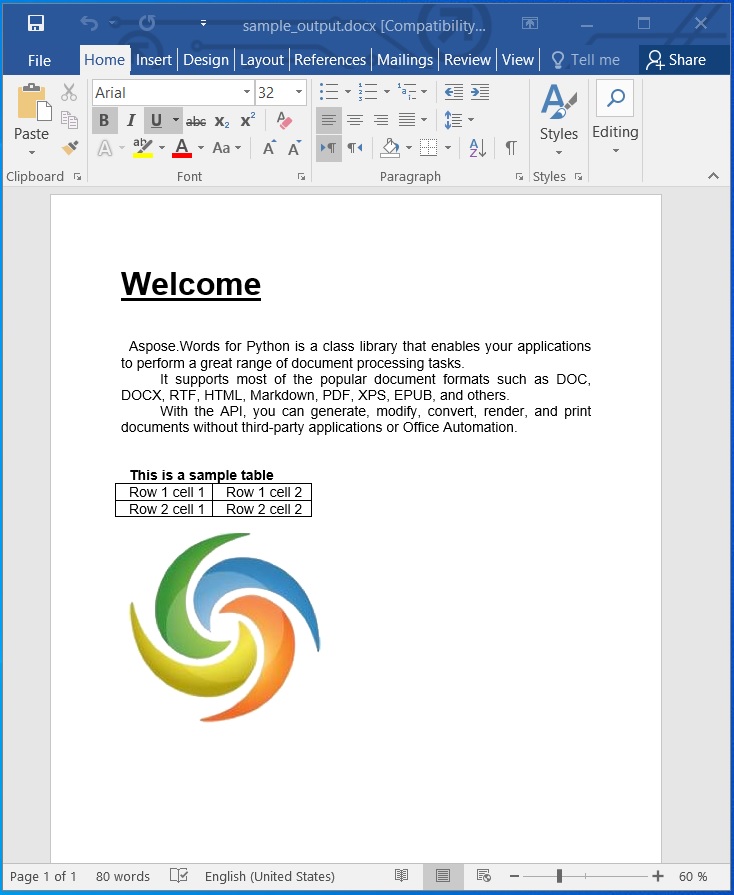Center align the paragraph
Image resolution: width=734 pixels, height=895 pixels.
click(x=354, y=121)
